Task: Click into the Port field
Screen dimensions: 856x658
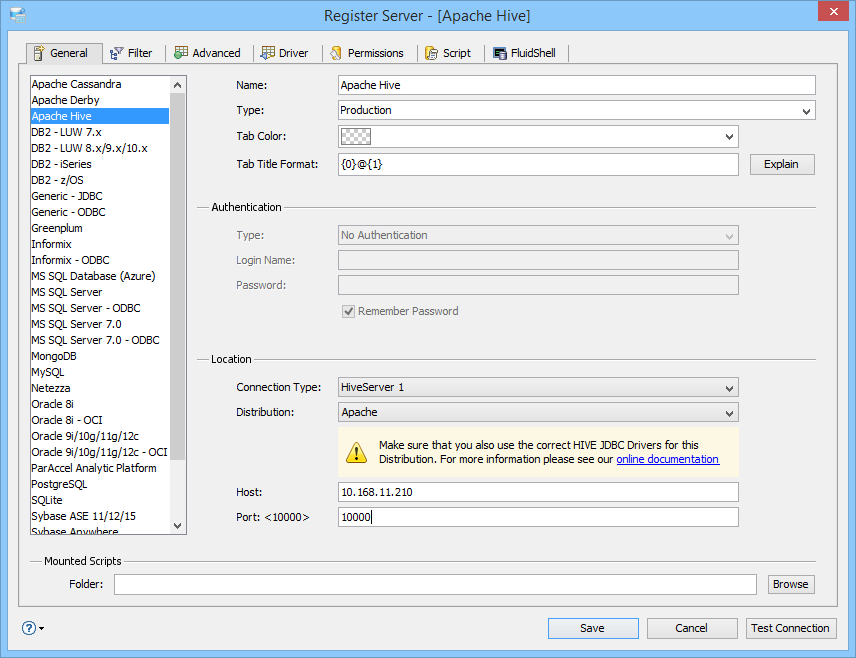Action: click(538, 517)
